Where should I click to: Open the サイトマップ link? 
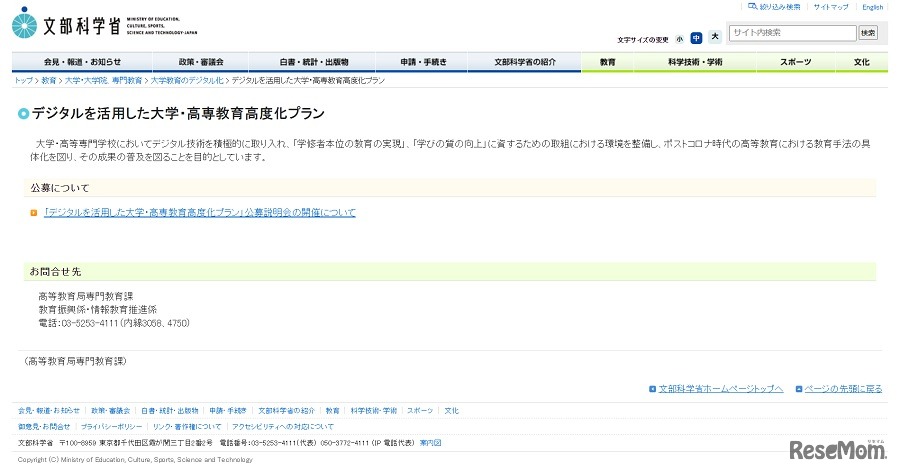[831, 7]
